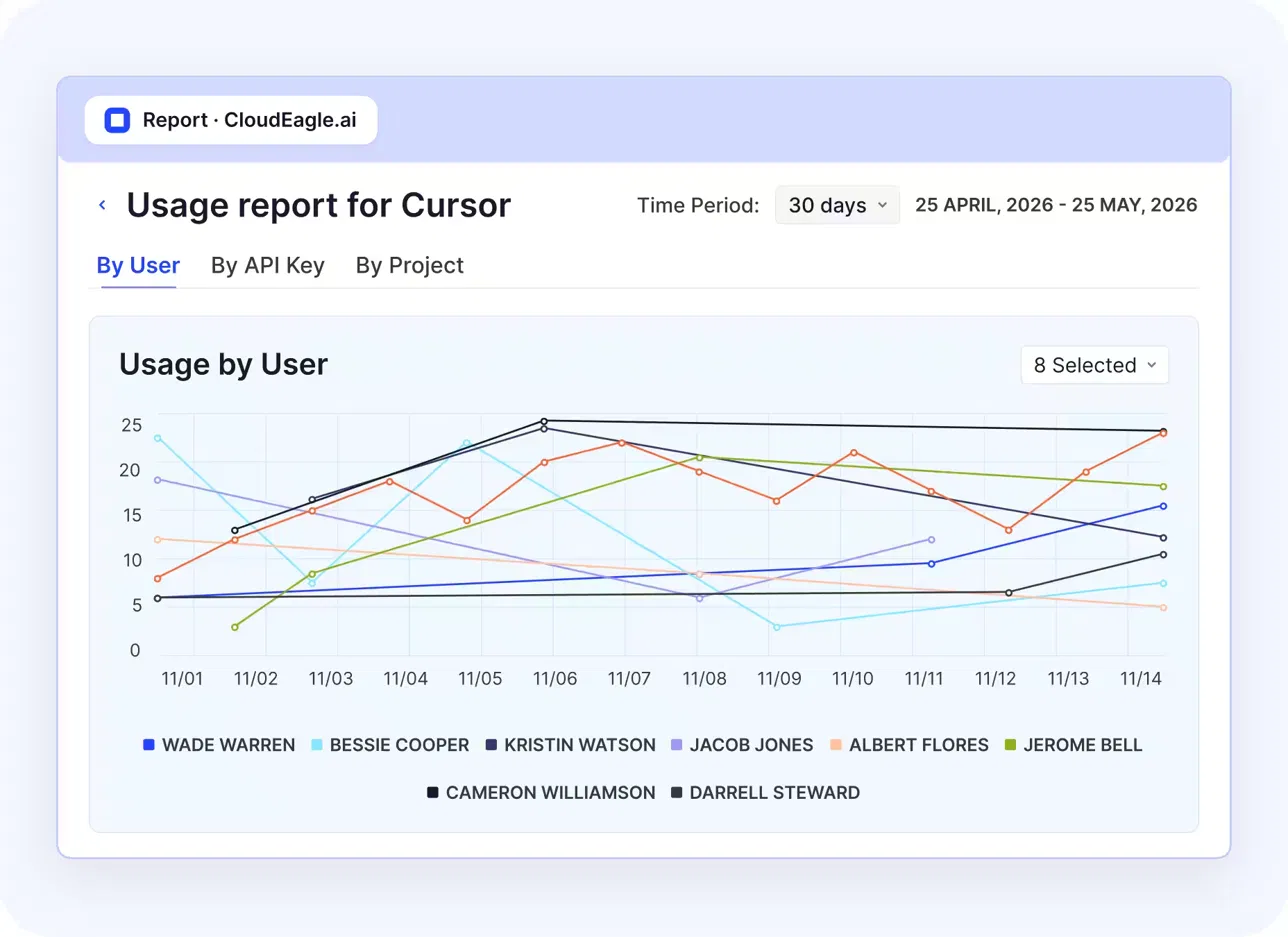Select the Cameron Williamson black legend swatch

[433, 793]
